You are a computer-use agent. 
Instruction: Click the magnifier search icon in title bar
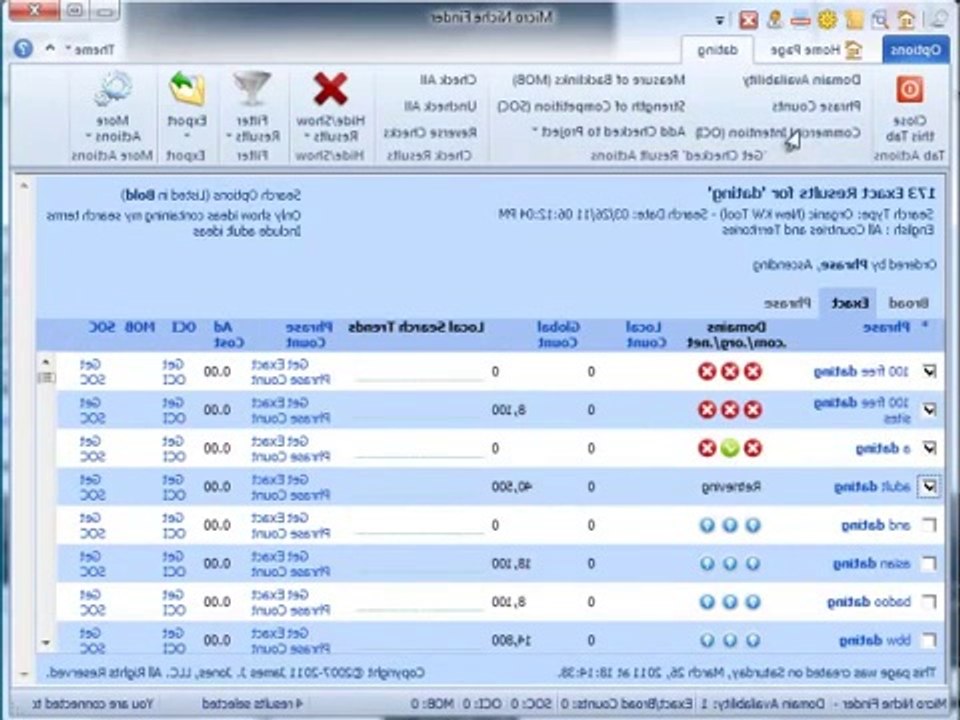point(880,20)
